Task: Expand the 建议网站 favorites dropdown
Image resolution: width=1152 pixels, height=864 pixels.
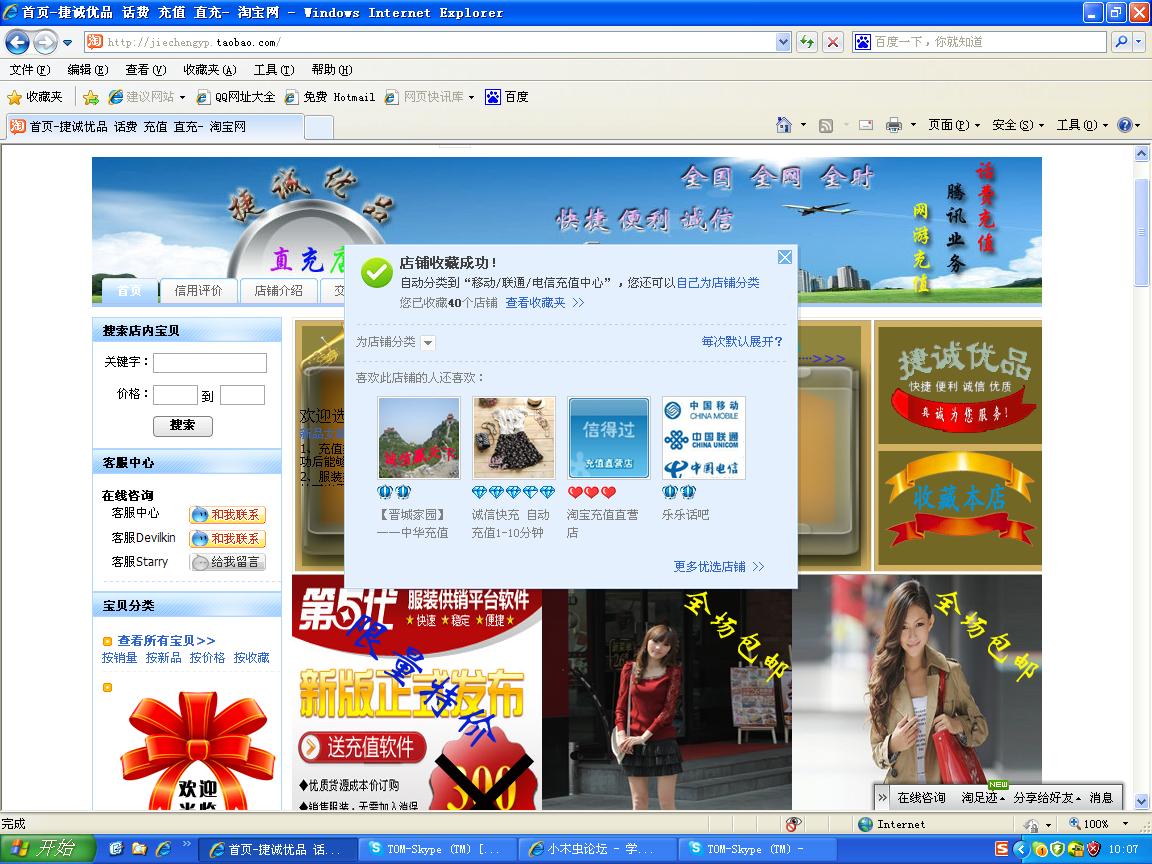Action: (182, 97)
